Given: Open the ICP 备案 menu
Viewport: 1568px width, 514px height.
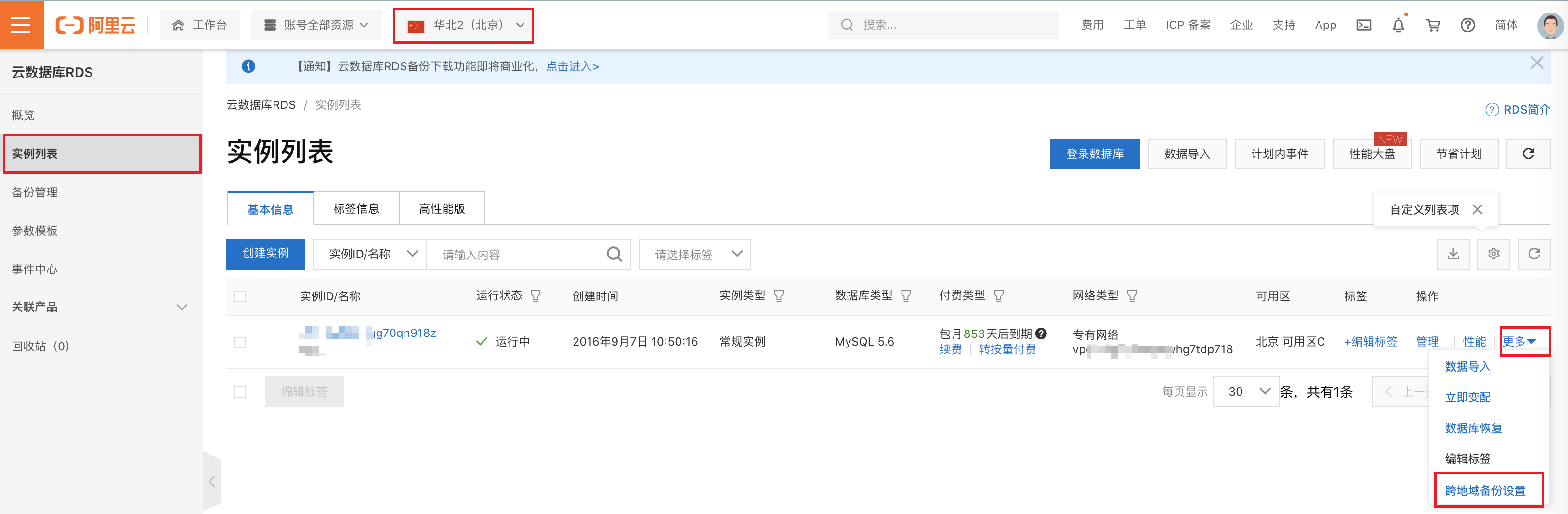Looking at the screenshot, I should (x=1188, y=25).
